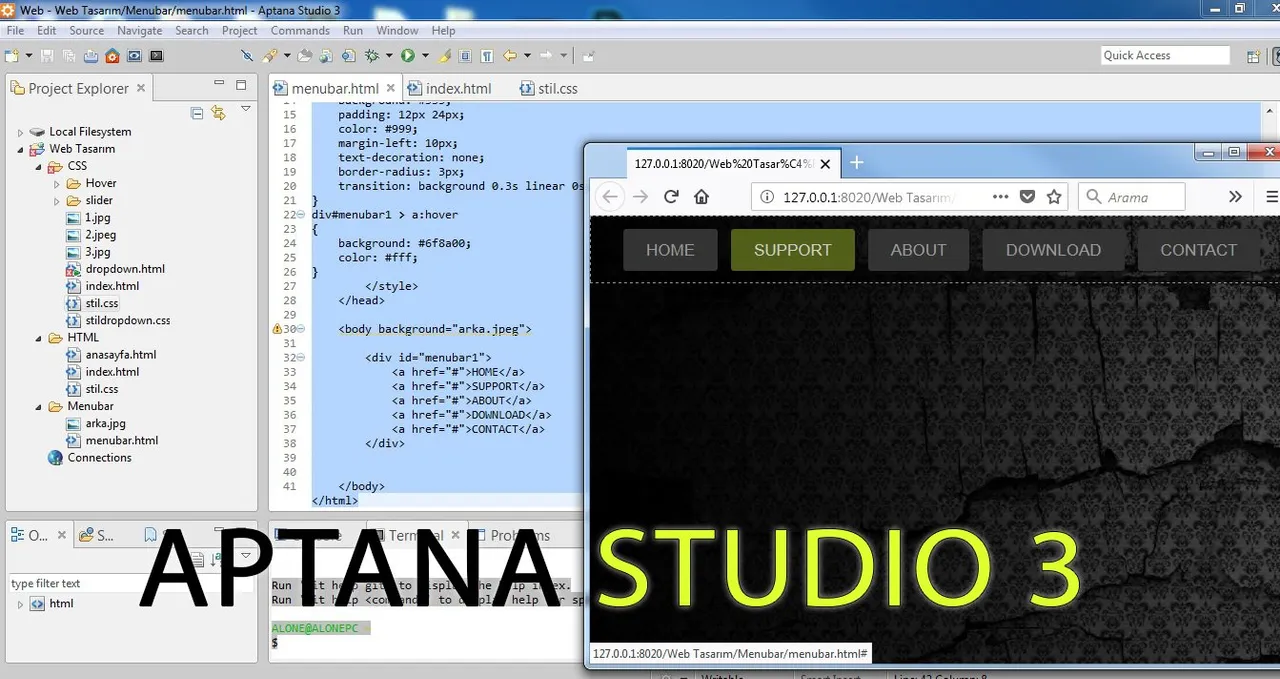Image resolution: width=1280 pixels, height=679 pixels.
Task: Click the New file toolbar icon
Action: pos(11,56)
